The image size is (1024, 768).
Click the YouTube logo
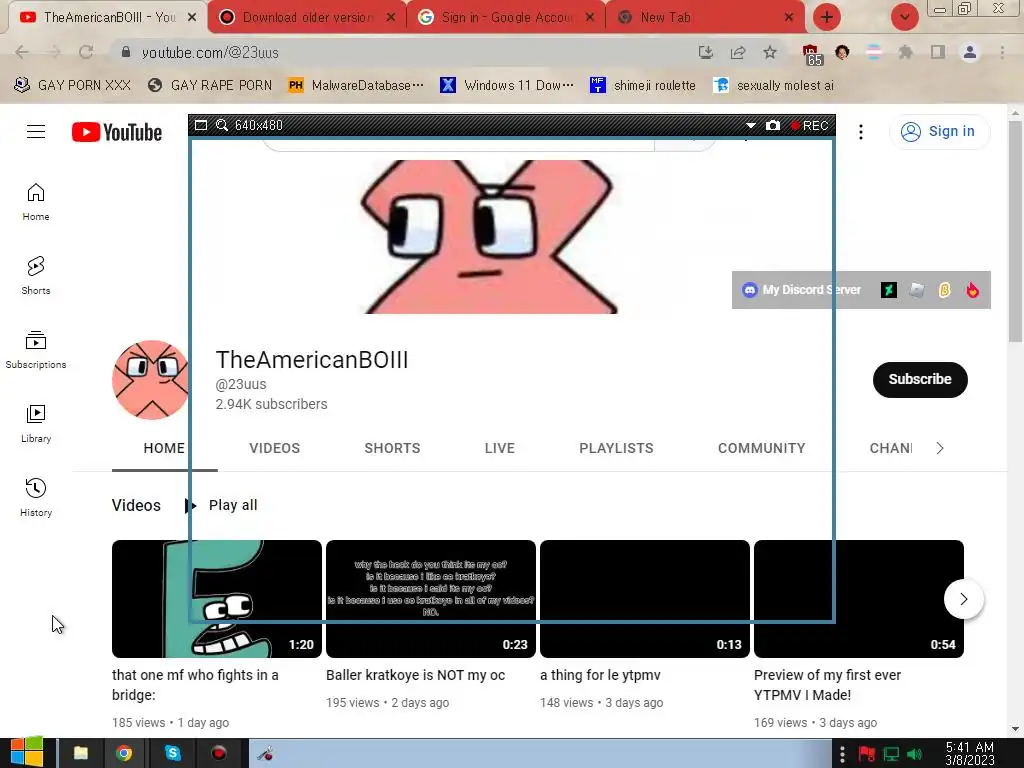click(x=117, y=132)
